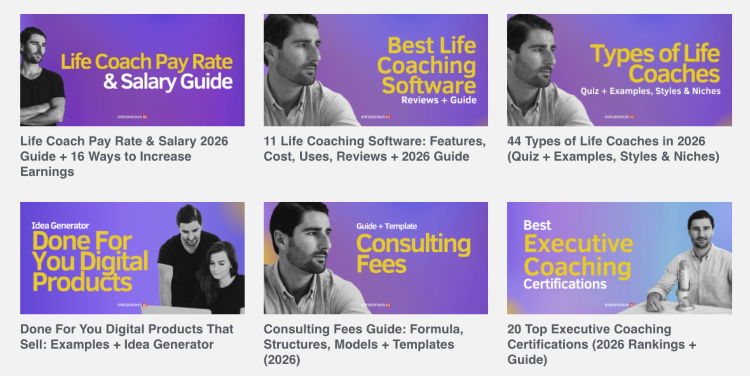This screenshot has width=750, height=376.
Task: Open the Consulting Fees thumbnail
Action: point(376,258)
